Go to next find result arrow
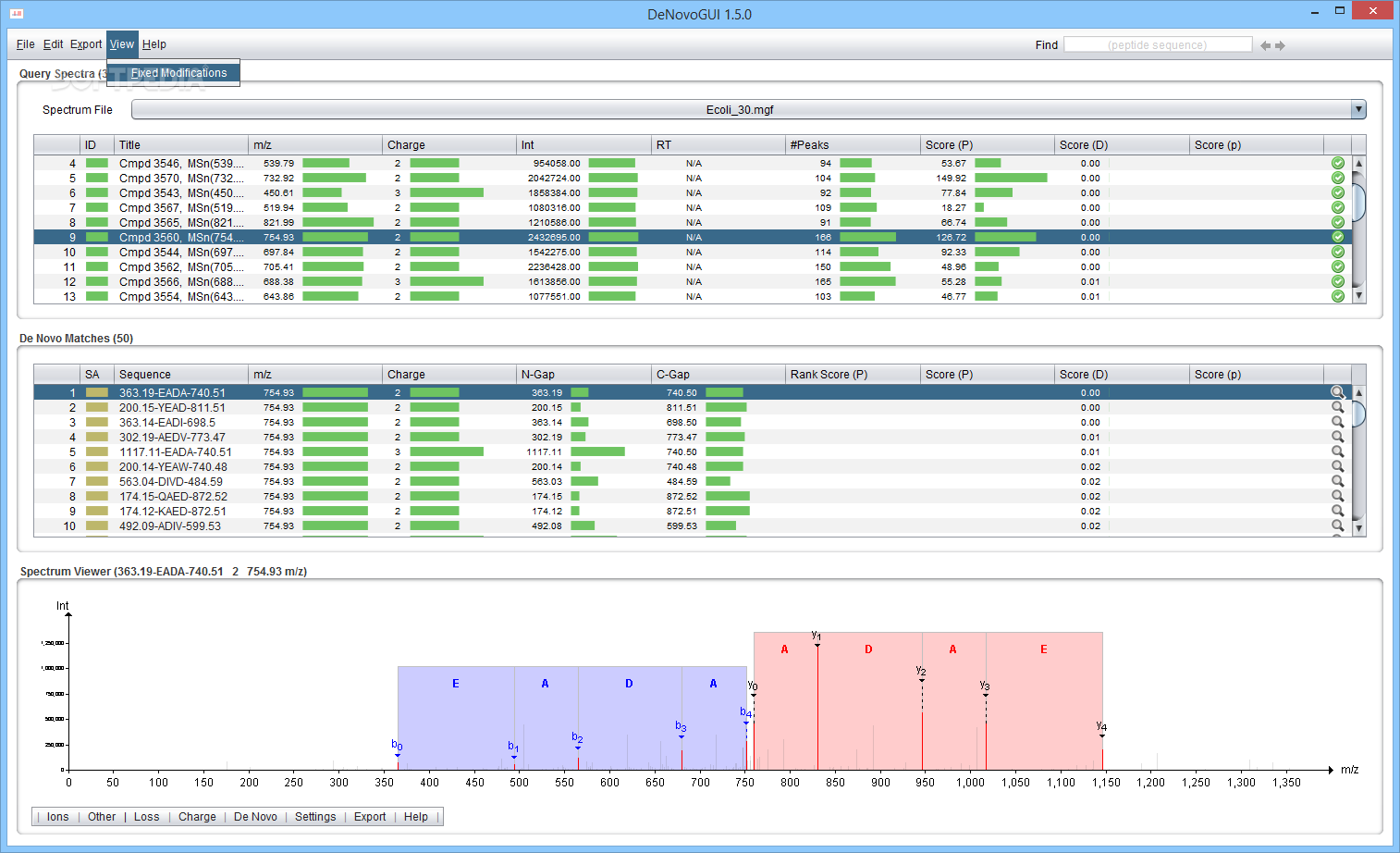This screenshot has height=853, width=1400. (1280, 45)
